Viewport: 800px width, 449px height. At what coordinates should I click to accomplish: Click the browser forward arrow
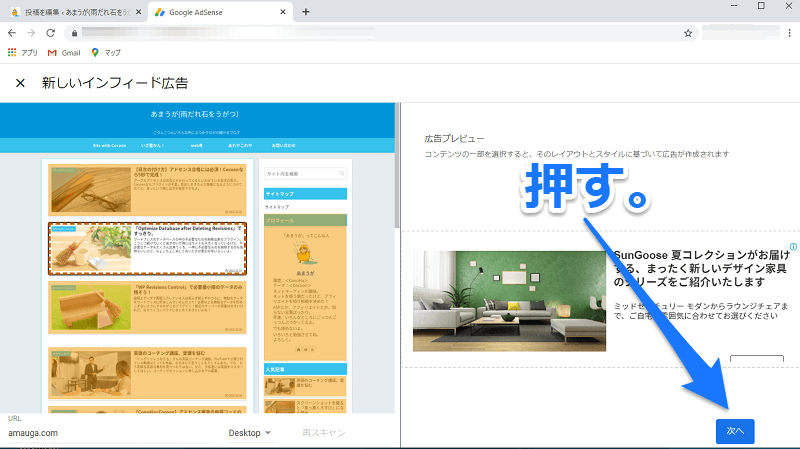(32, 33)
